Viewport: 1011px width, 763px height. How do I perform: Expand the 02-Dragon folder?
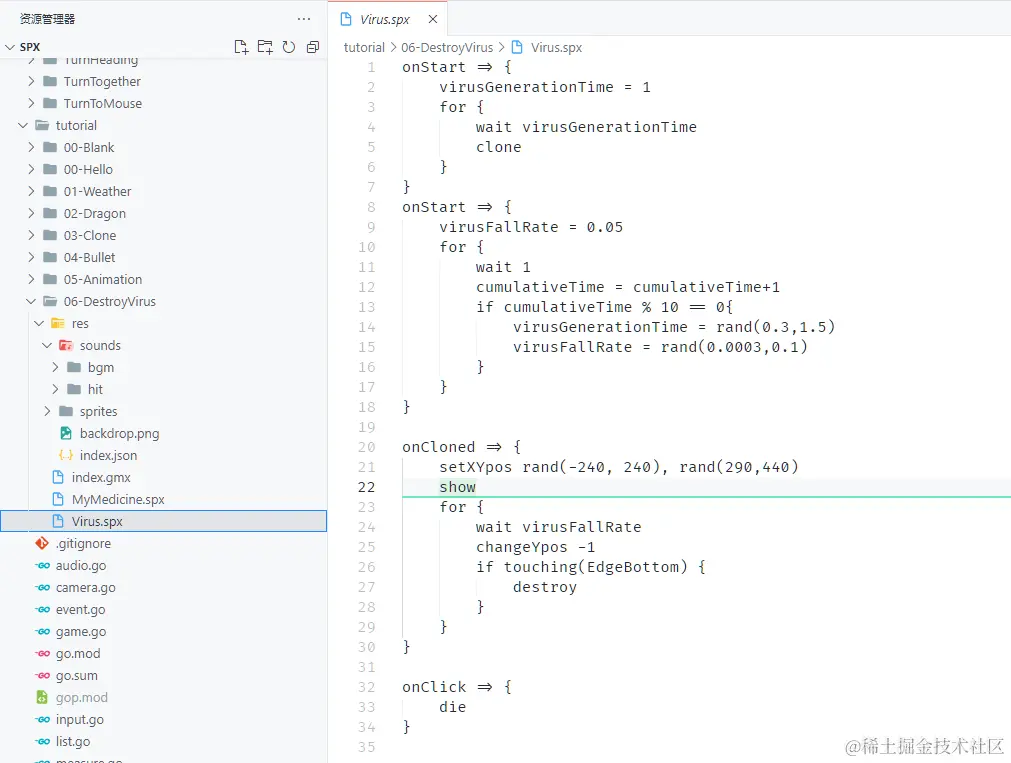31,213
